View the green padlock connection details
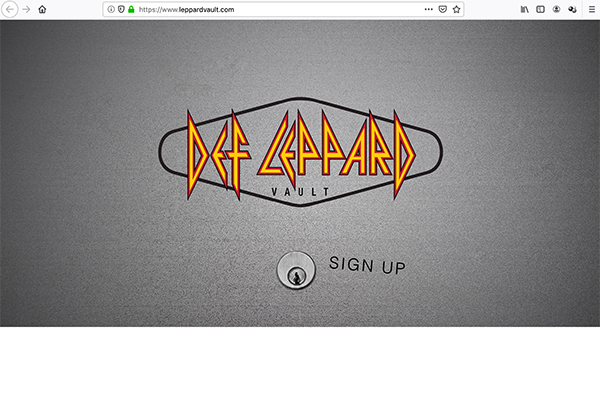 131,9
